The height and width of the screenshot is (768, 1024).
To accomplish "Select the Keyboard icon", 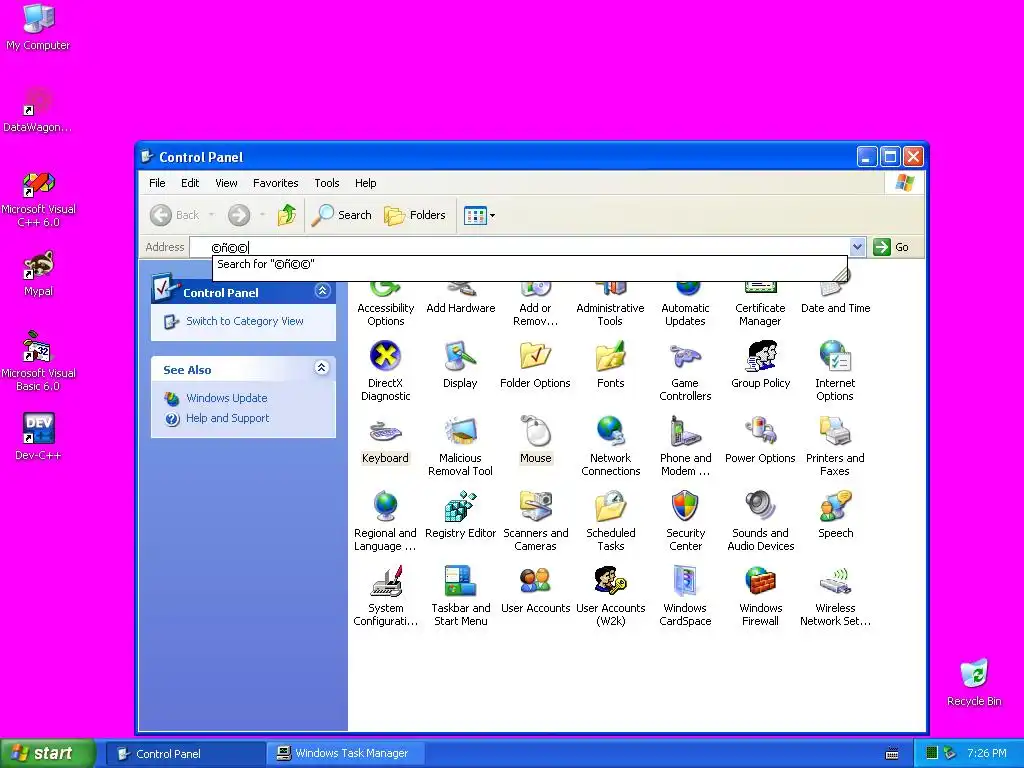I will [385, 440].
